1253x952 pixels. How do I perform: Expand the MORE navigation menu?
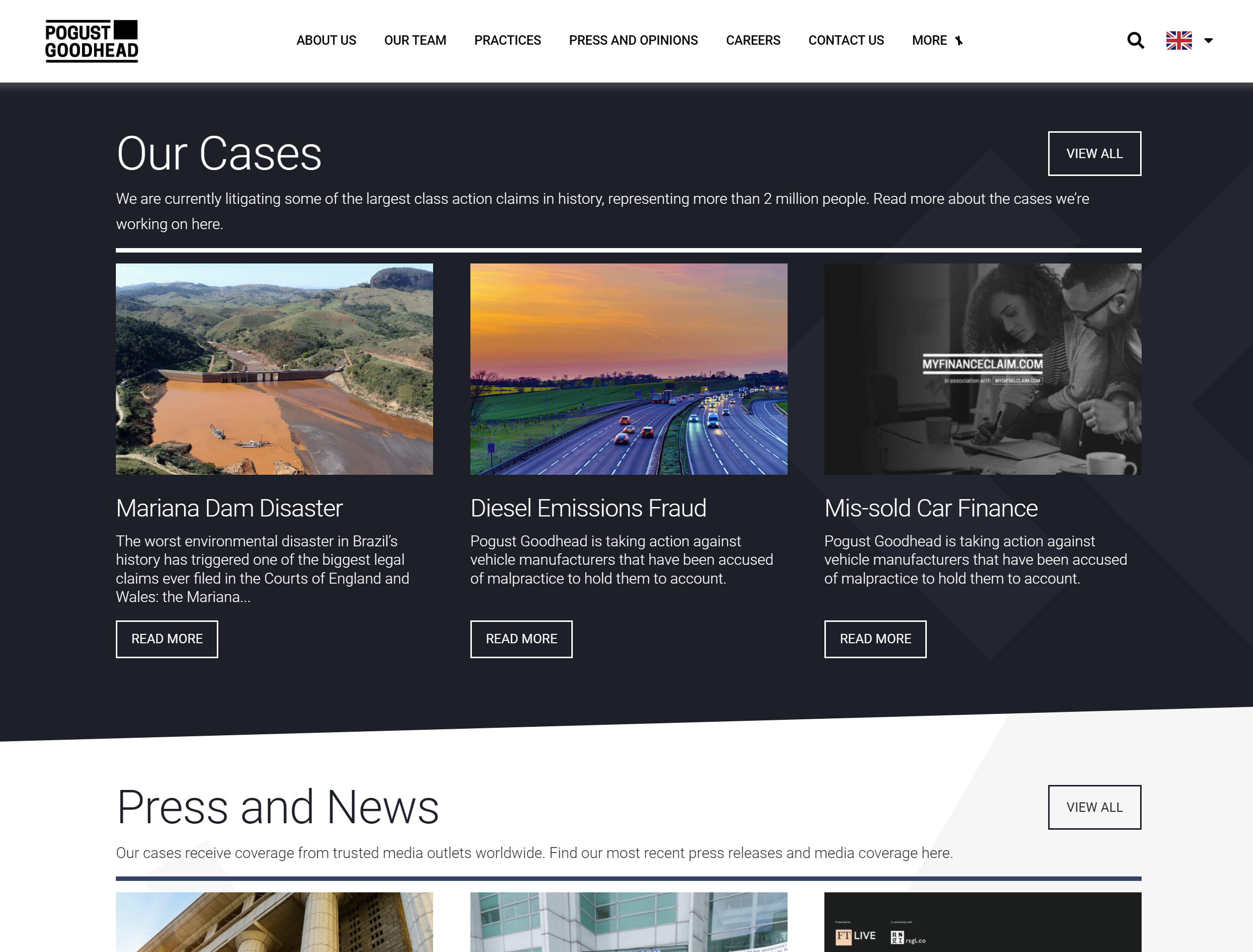[x=936, y=40]
